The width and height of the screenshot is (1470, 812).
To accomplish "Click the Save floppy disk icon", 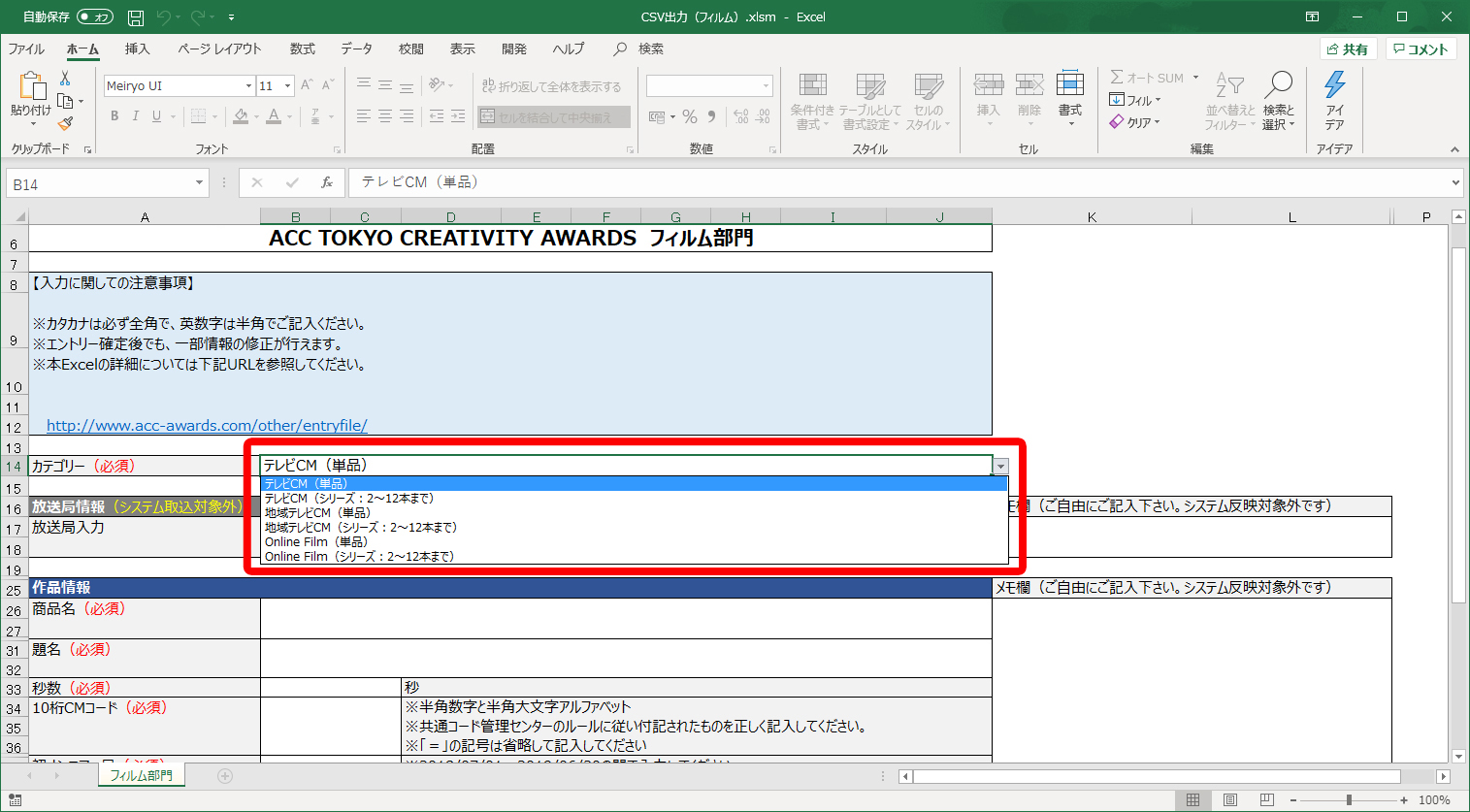I will click(136, 17).
